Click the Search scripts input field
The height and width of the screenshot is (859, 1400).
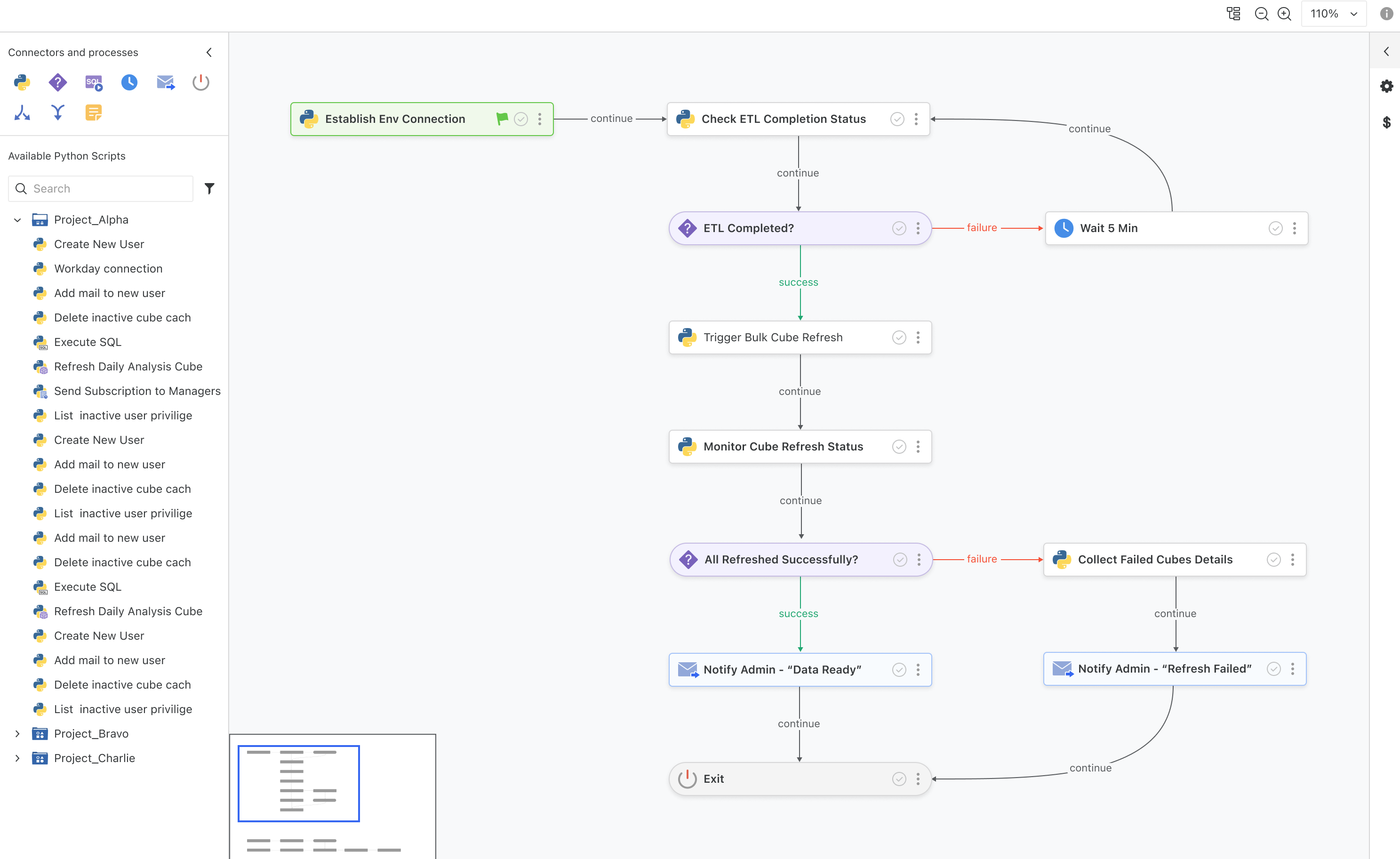click(x=101, y=189)
